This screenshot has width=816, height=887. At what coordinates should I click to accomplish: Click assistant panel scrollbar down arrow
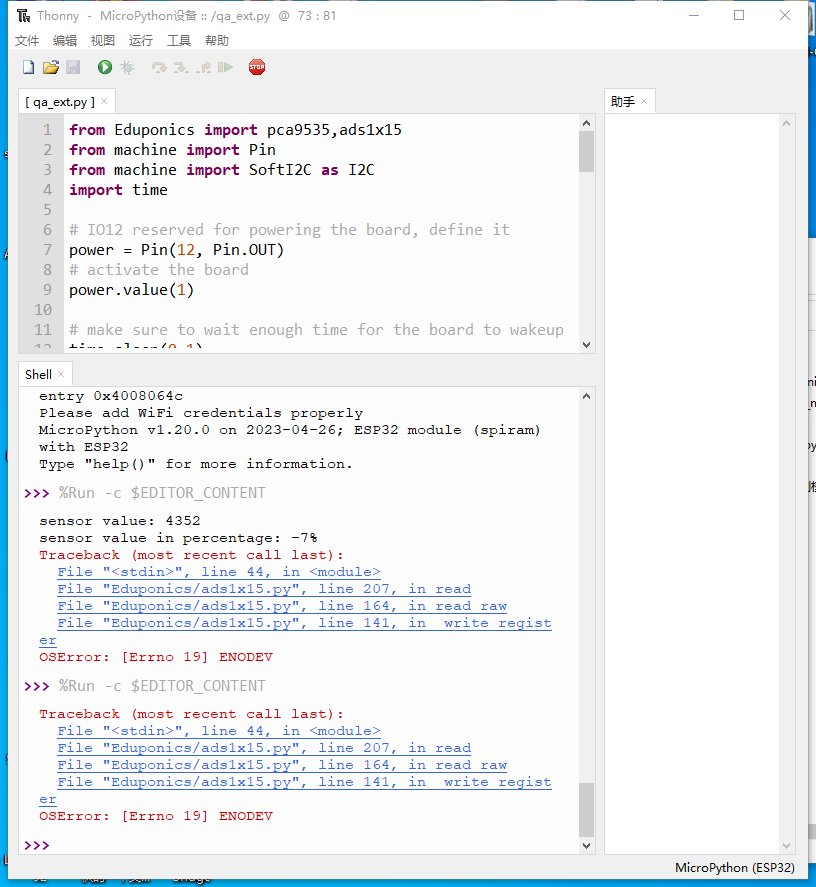[x=786, y=846]
